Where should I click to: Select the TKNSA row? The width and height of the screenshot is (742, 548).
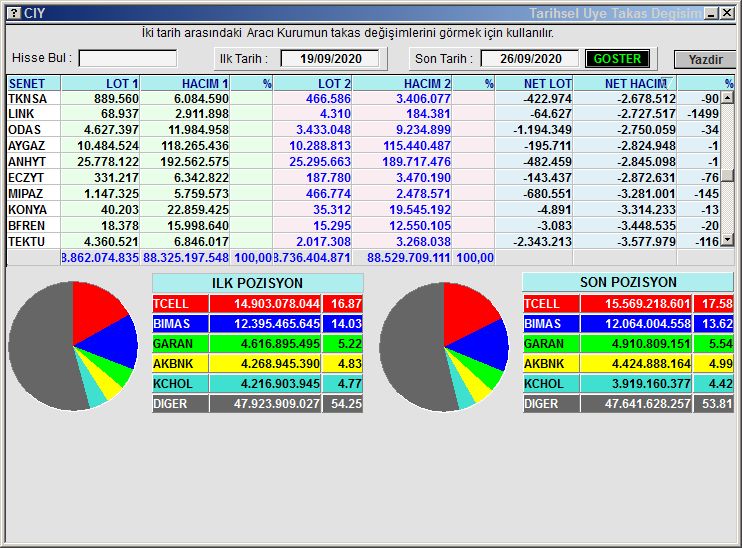tap(363, 98)
